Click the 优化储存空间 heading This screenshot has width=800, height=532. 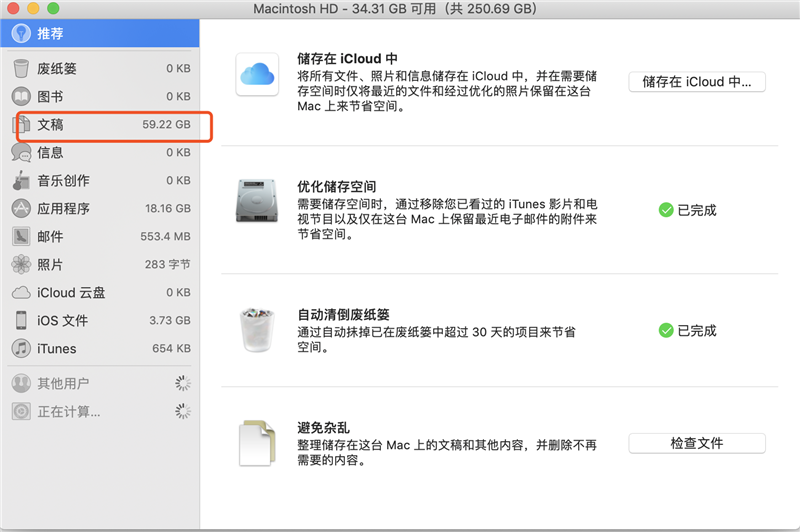click(337, 187)
